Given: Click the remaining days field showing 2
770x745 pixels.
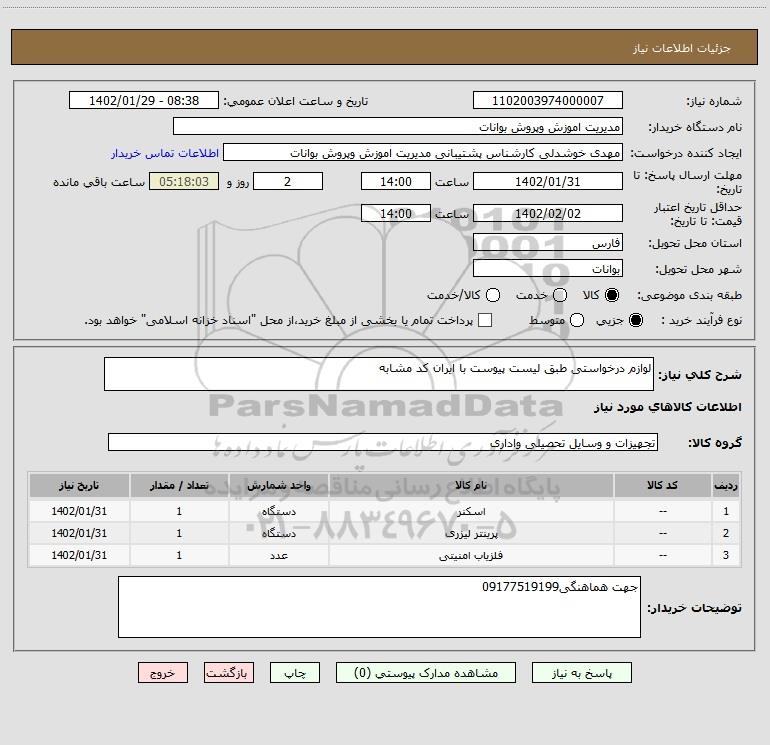Looking at the screenshot, I should [288, 181].
